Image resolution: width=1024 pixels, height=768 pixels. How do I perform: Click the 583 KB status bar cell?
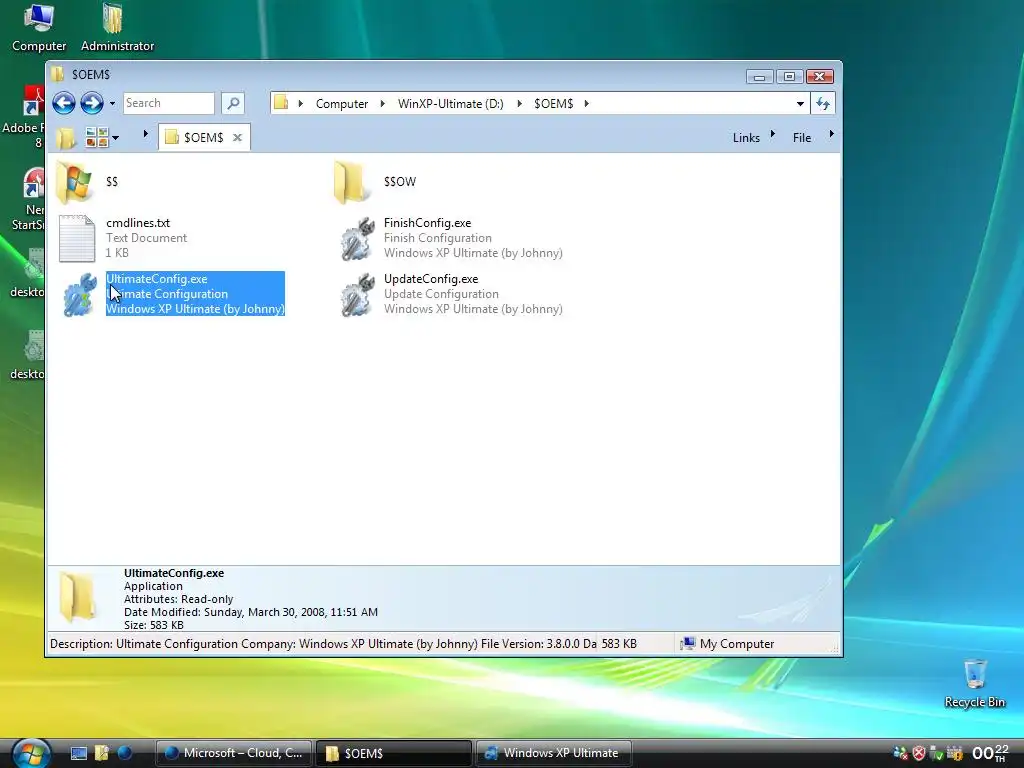(619, 644)
